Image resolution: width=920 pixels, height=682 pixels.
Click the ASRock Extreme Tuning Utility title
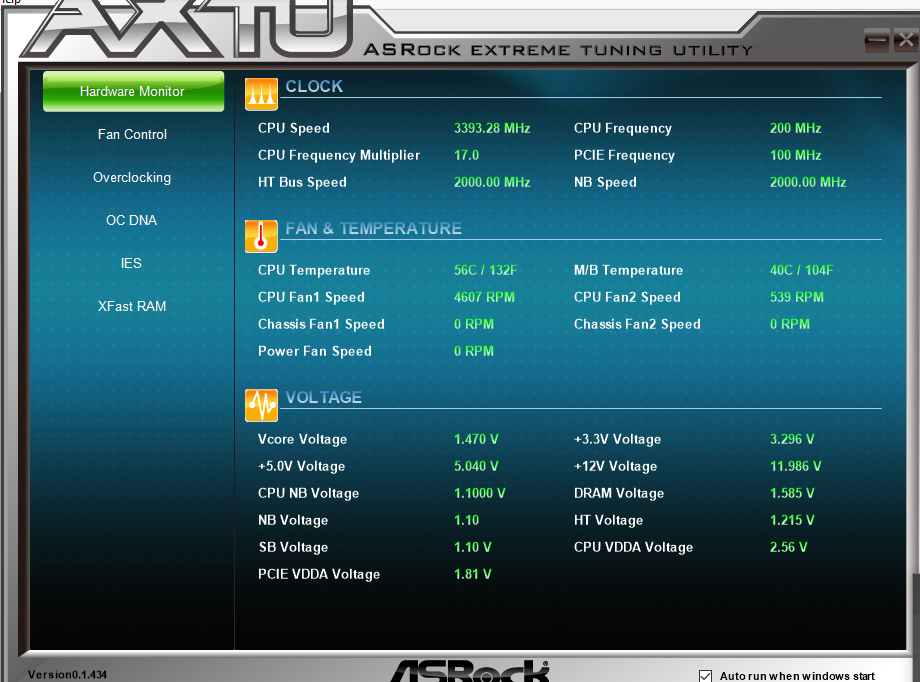[557, 50]
